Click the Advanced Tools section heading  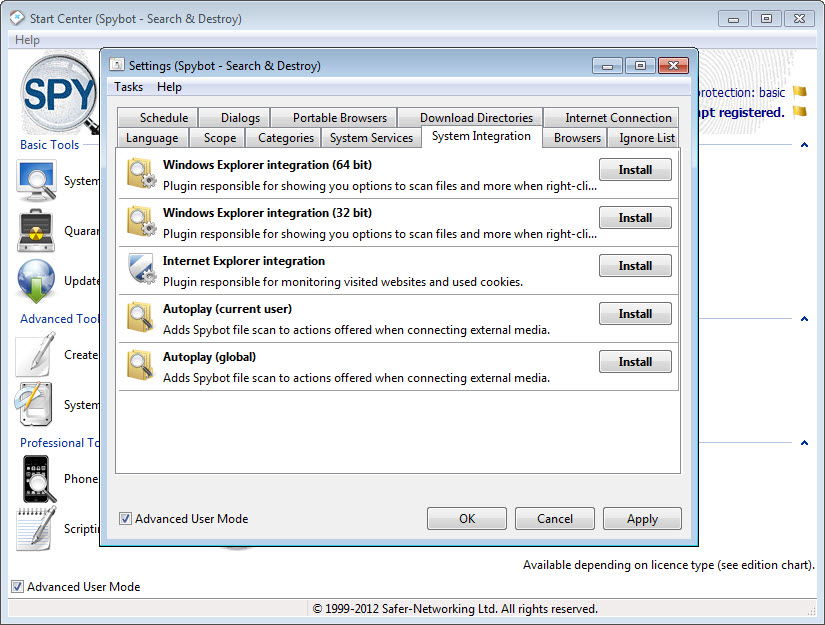59,319
